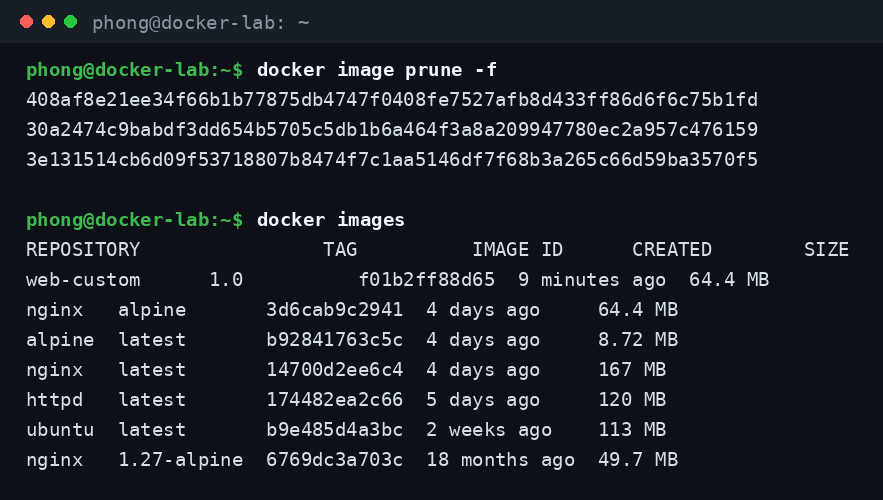This screenshot has height=500, width=883.
Task: Click the alpine repository name
Action: pos(60,340)
